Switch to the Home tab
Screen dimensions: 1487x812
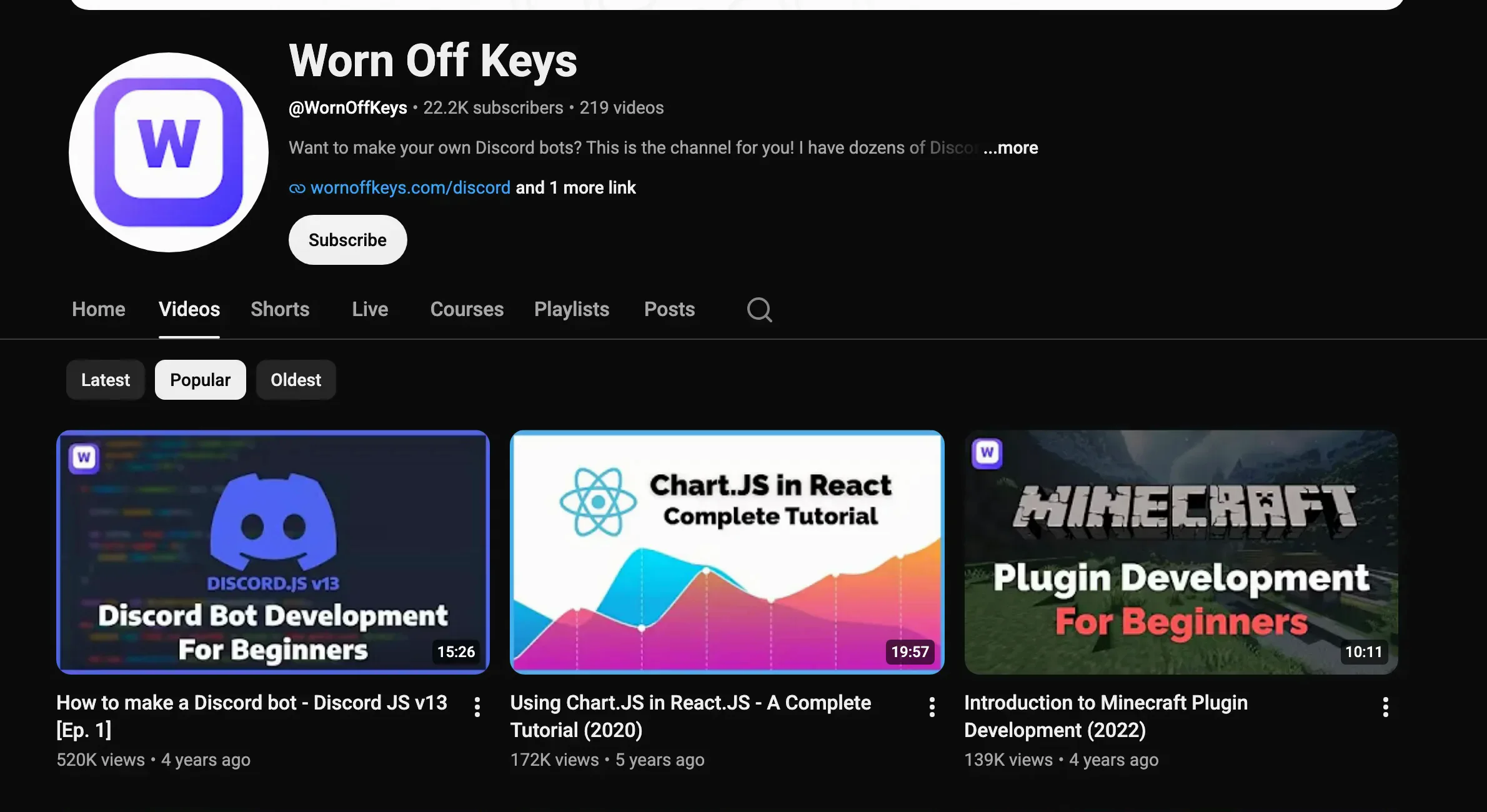pyautogui.click(x=99, y=309)
